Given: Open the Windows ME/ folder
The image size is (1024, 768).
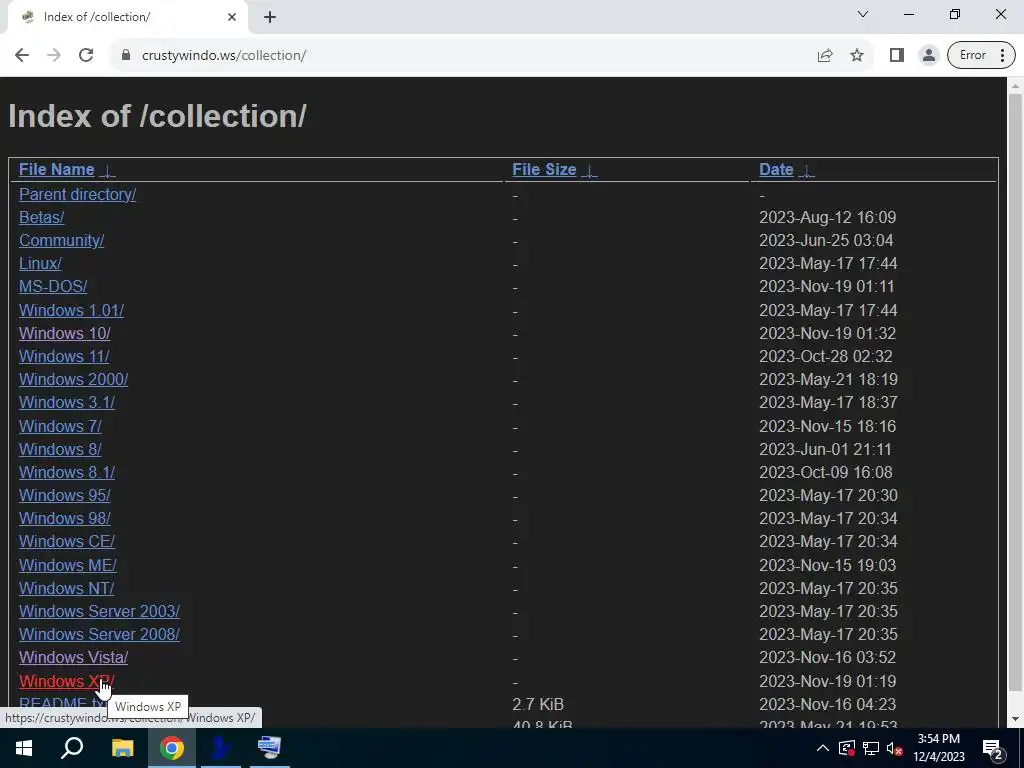Looking at the screenshot, I should click(x=68, y=566).
